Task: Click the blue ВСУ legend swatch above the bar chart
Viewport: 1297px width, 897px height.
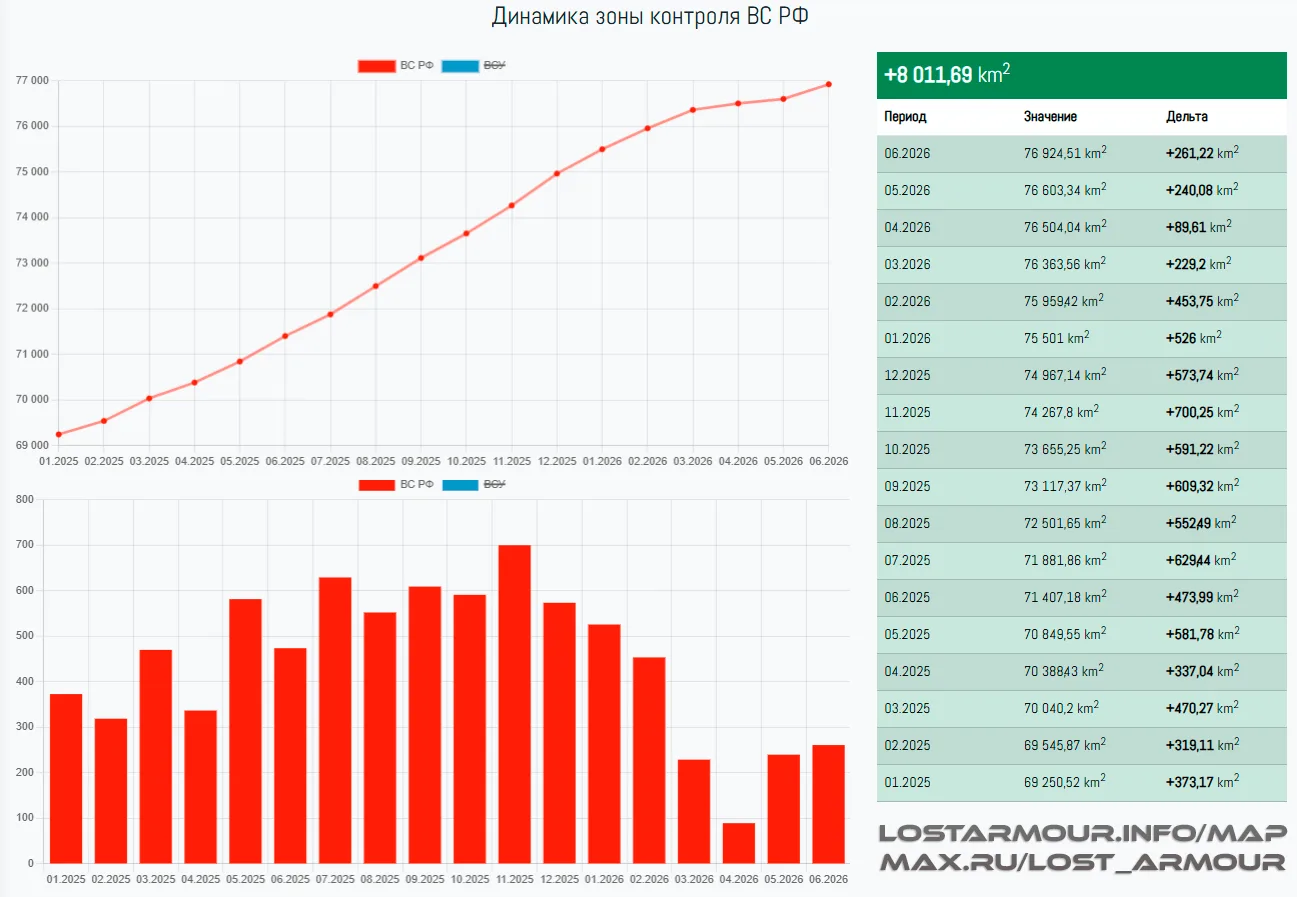Action: [460, 485]
